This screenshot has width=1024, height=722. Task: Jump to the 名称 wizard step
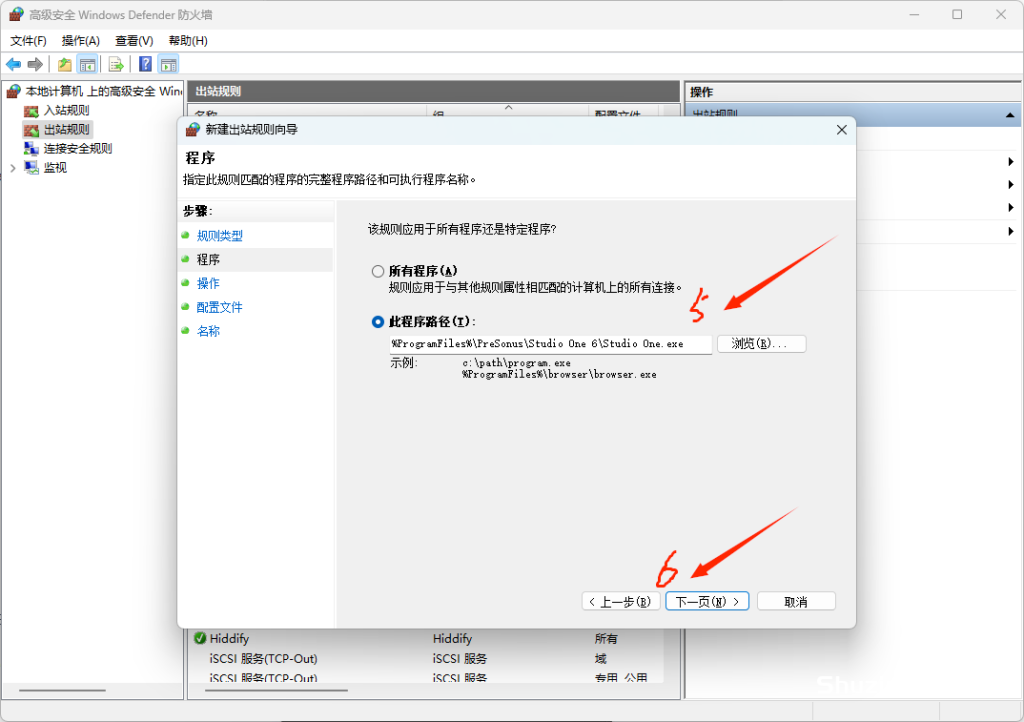208,331
